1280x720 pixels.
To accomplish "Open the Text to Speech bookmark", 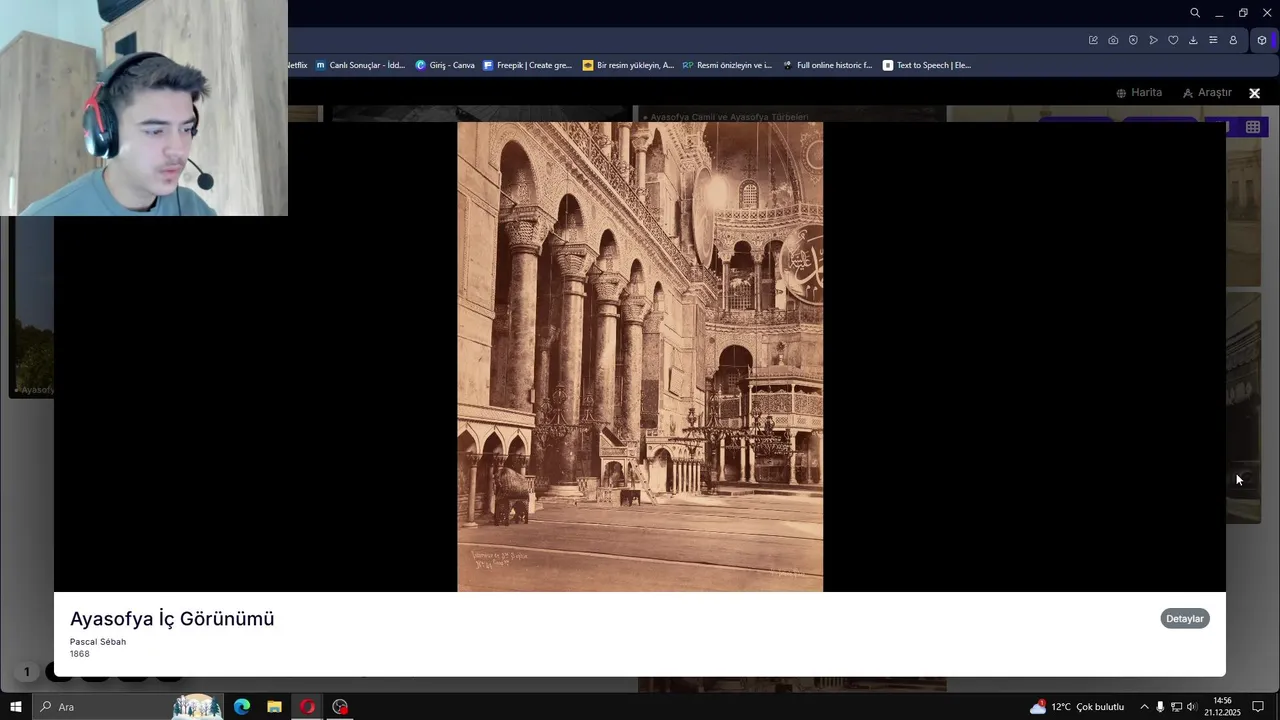I will [x=927, y=65].
